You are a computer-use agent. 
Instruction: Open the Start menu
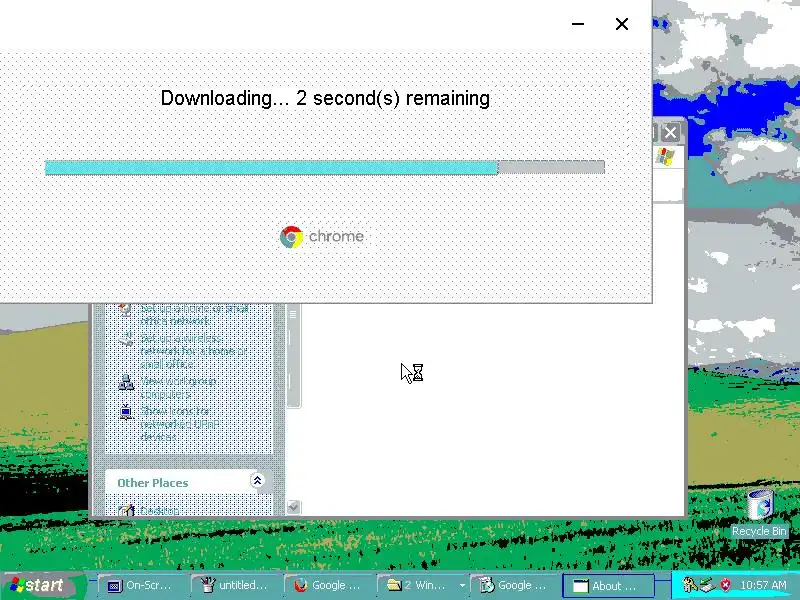41,585
